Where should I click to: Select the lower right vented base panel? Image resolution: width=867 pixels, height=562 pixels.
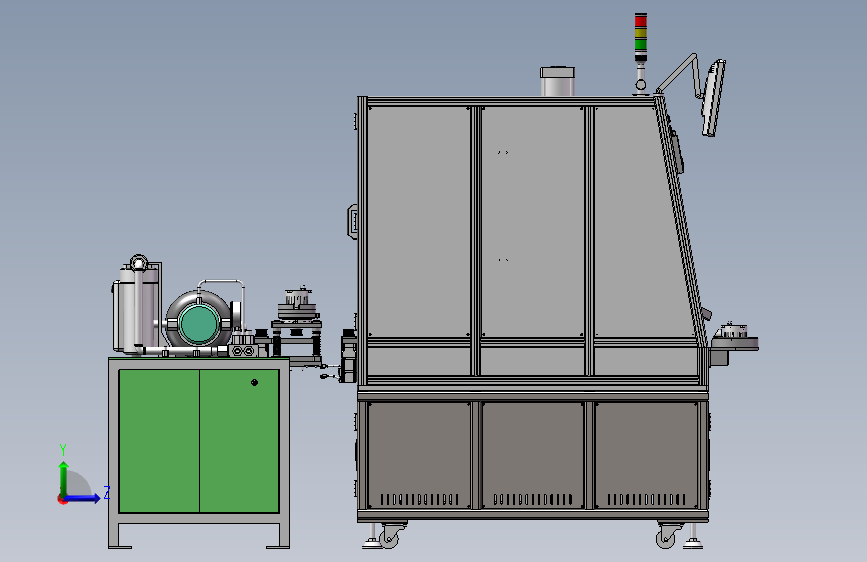(646, 455)
